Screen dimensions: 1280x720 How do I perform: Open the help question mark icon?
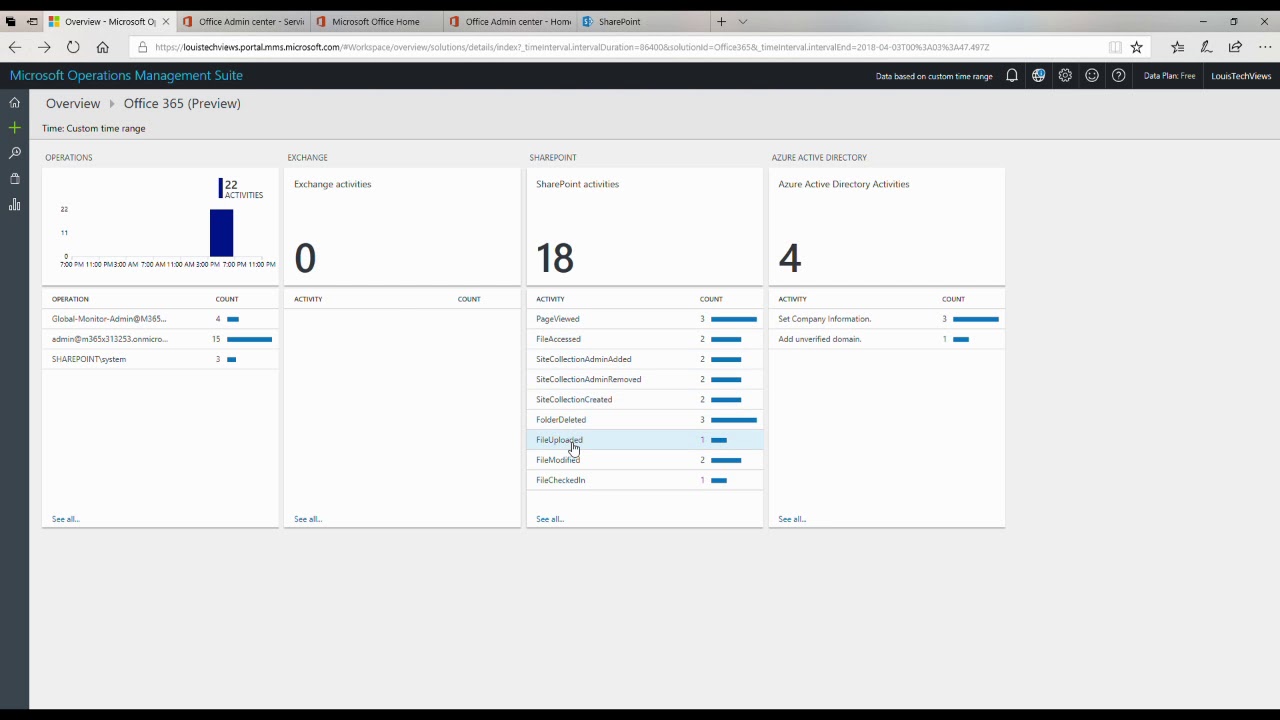[x=1119, y=76]
